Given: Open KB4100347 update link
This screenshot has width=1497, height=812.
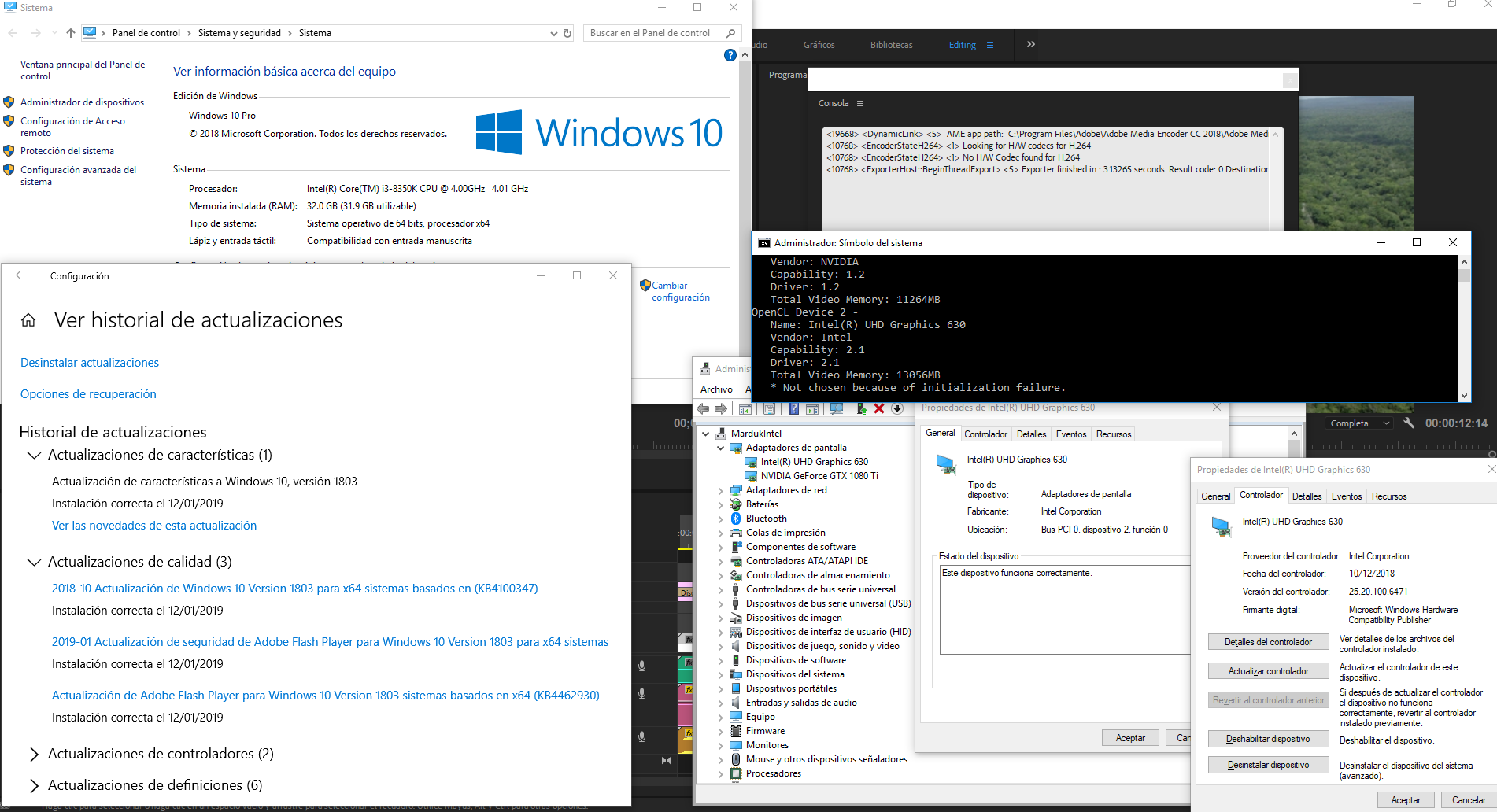Looking at the screenshot, I should 295,589.
